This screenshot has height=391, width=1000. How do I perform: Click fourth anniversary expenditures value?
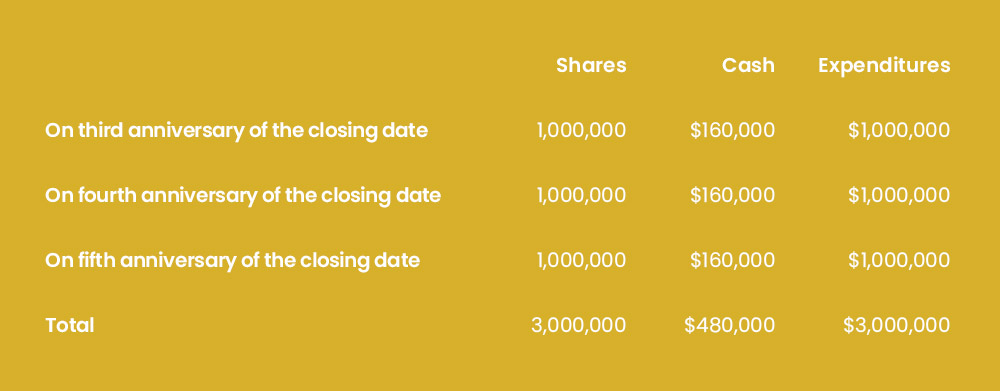point(899,195)
